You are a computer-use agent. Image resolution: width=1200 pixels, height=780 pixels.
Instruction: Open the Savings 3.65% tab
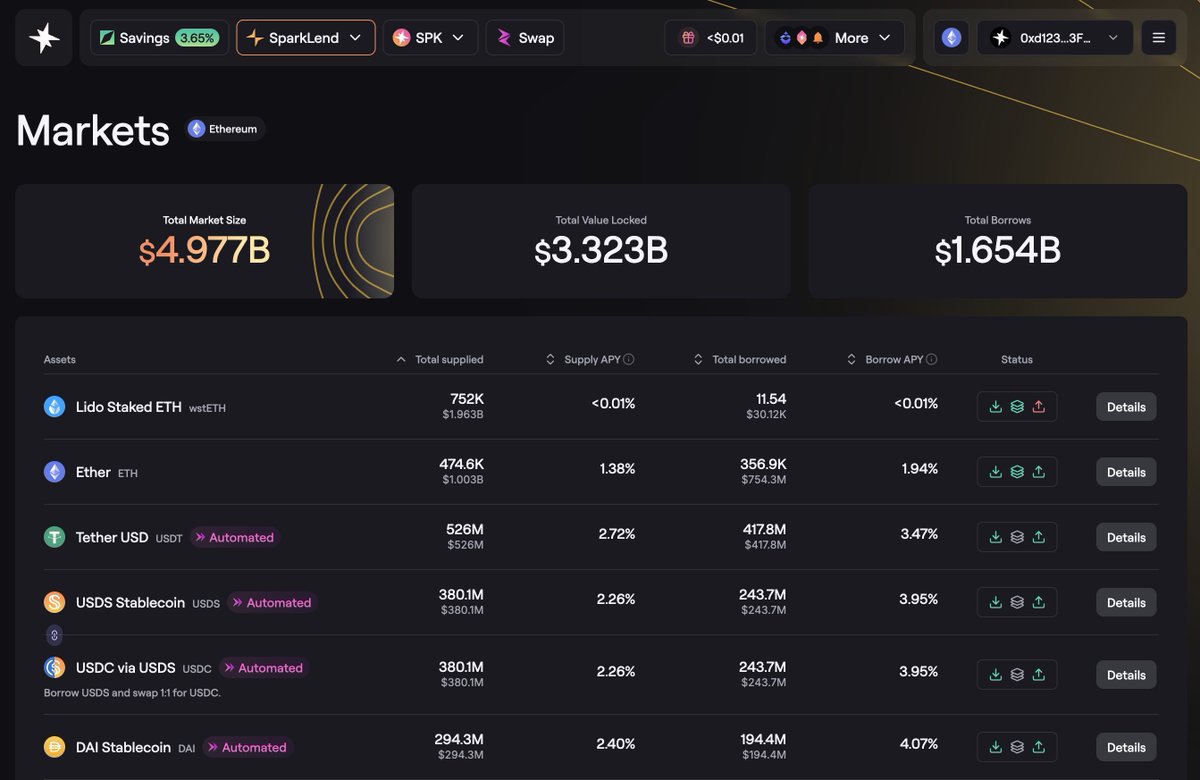159,38
